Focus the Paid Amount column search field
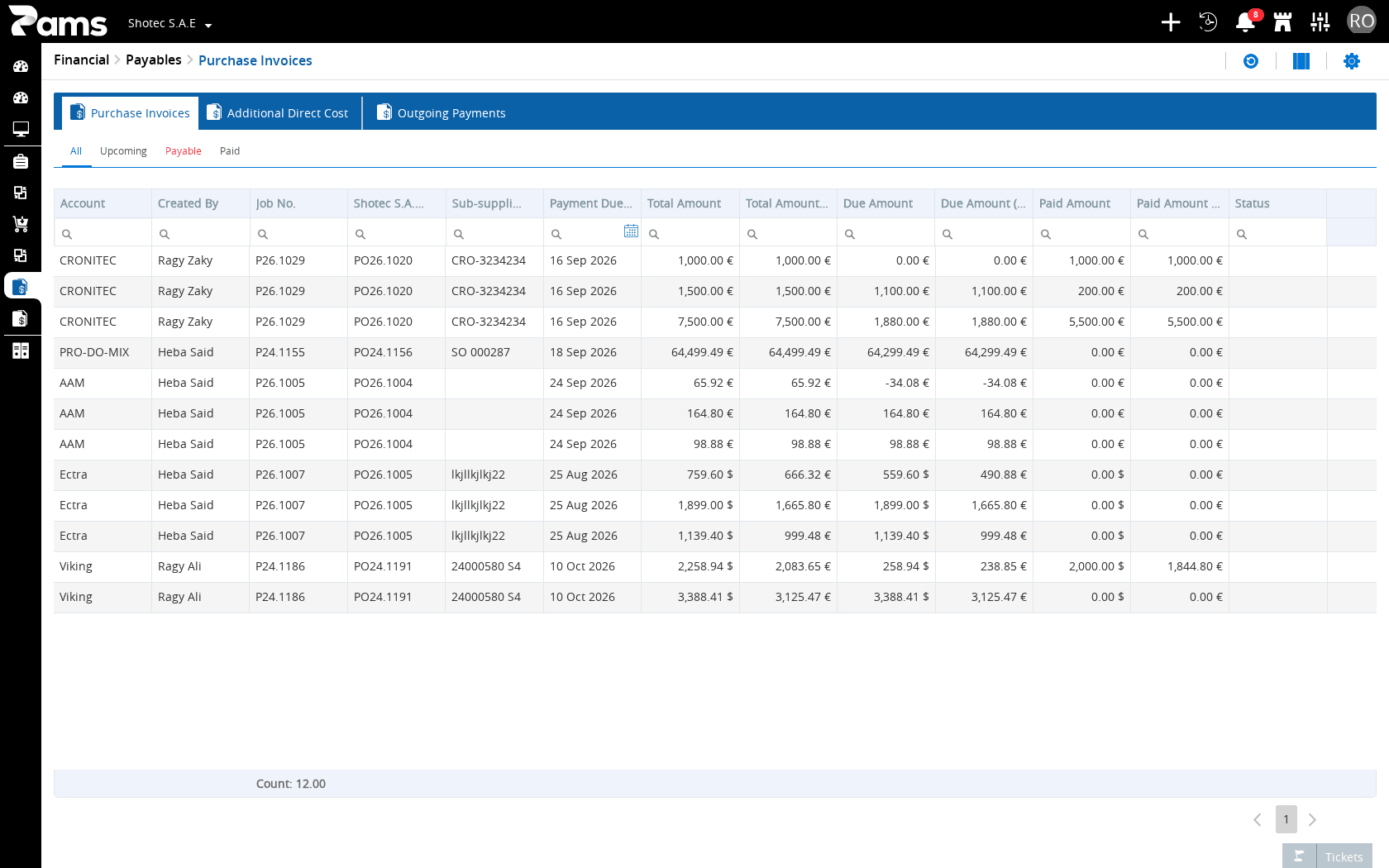 coord(1082,234)
